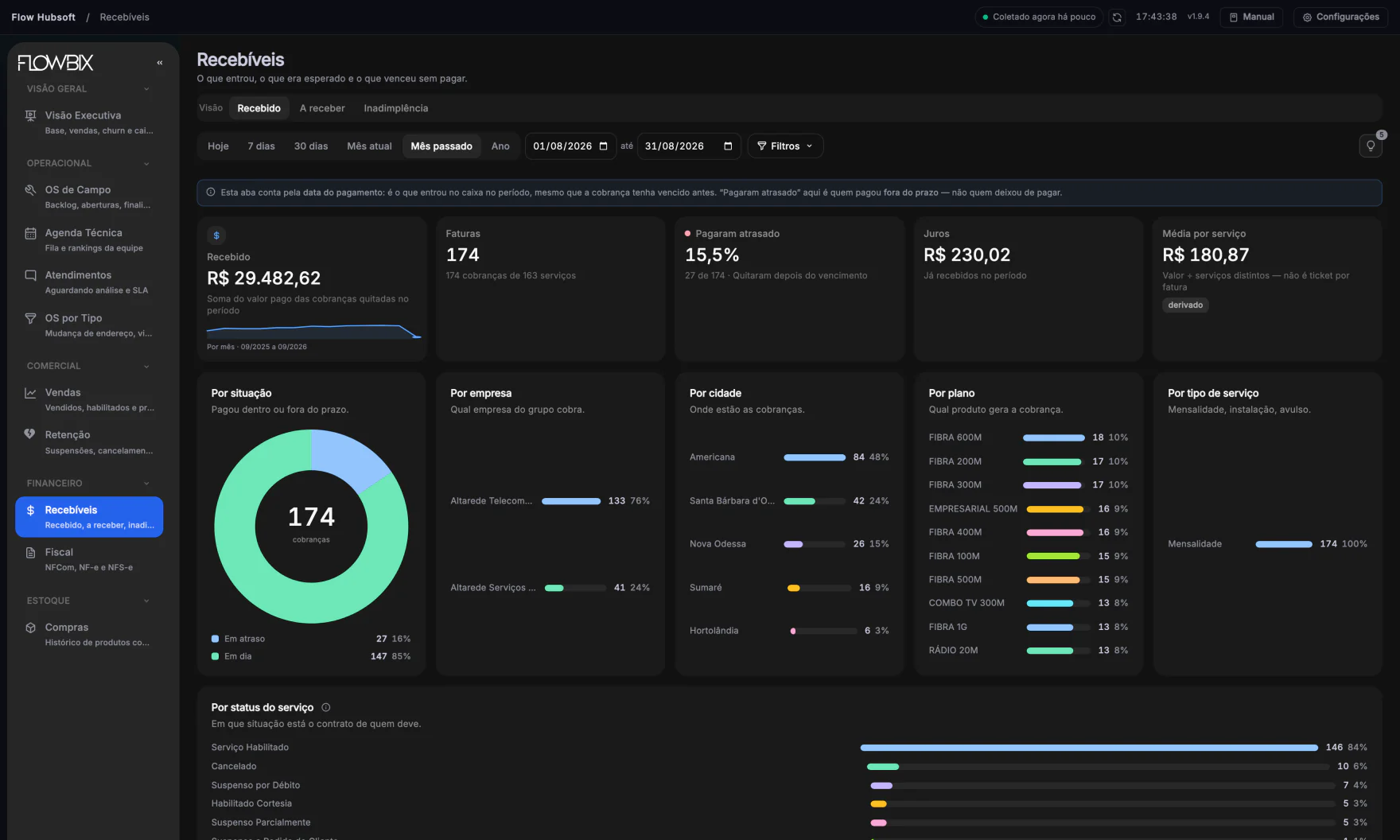Click the OS de Campo wrench icon
The image size is (1400, 840).
[x=30, y=190]
